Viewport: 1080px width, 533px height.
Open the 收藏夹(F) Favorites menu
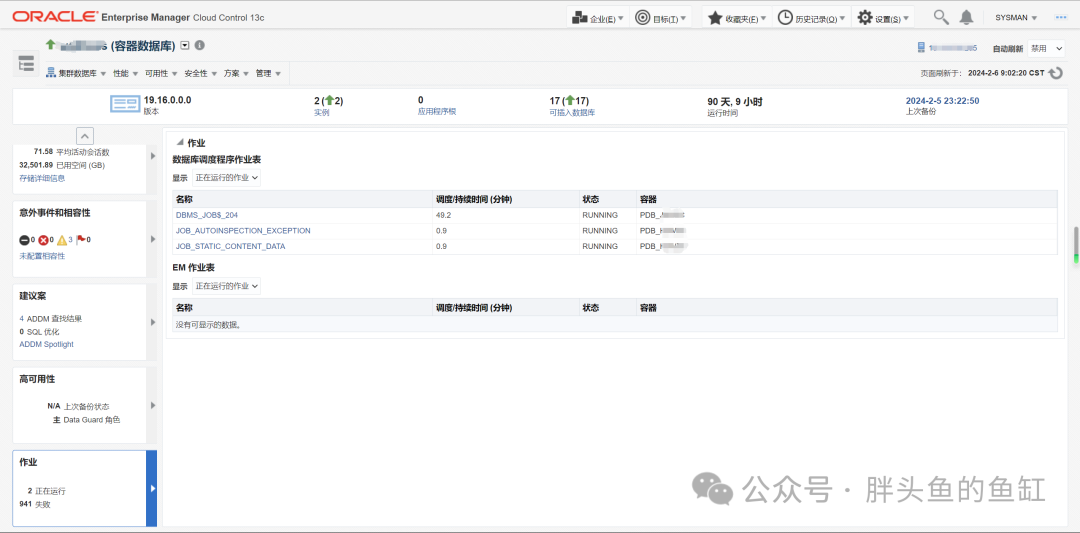[x=736, y=18]
